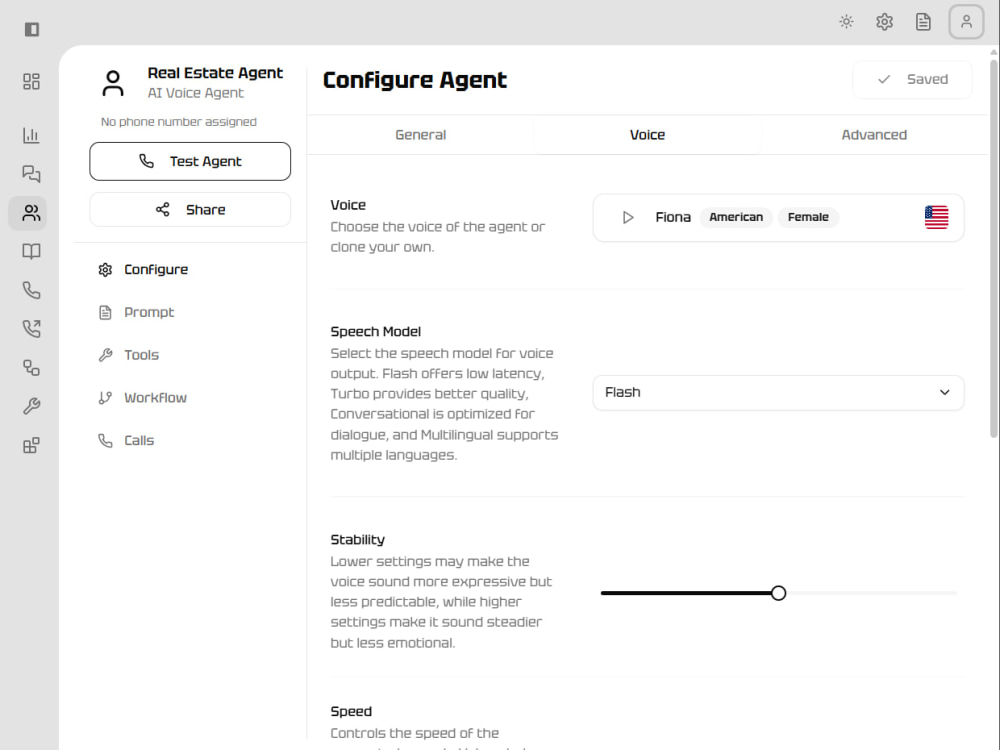Open the wrench tools icon in sidebar

[31, 406]
